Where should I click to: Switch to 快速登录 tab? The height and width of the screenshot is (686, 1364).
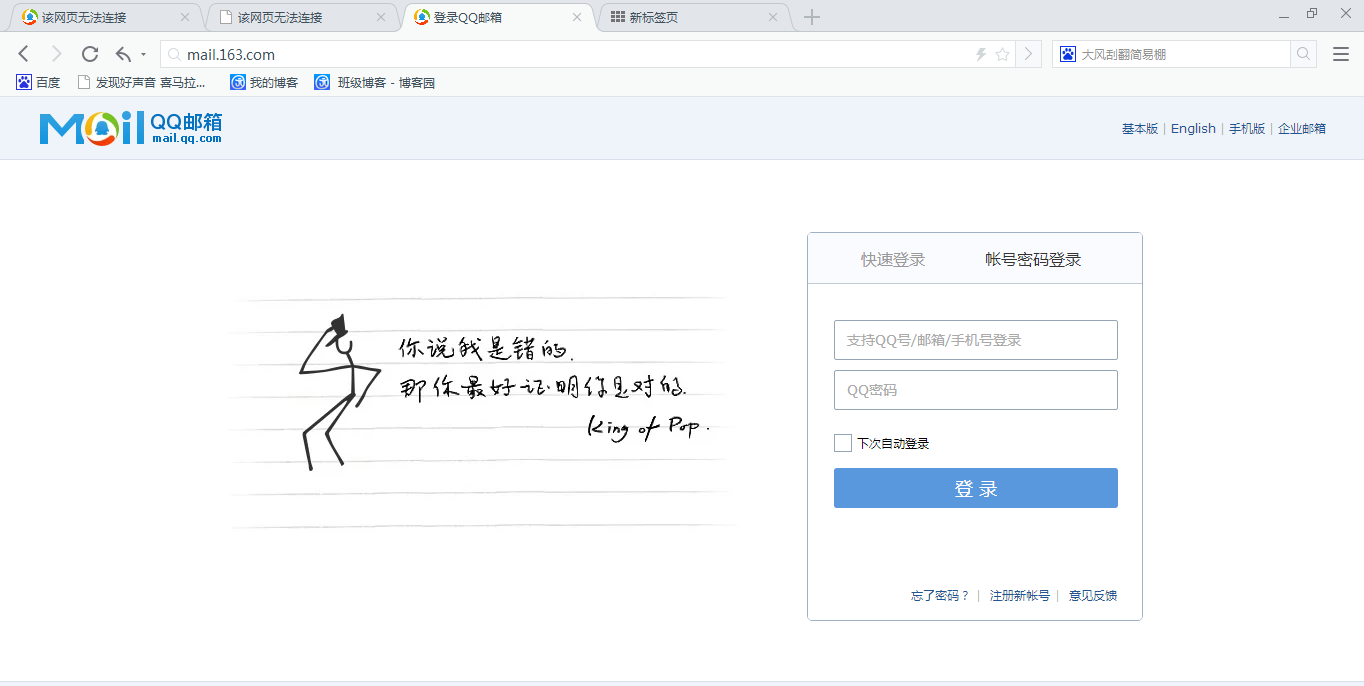pos(893,260)
